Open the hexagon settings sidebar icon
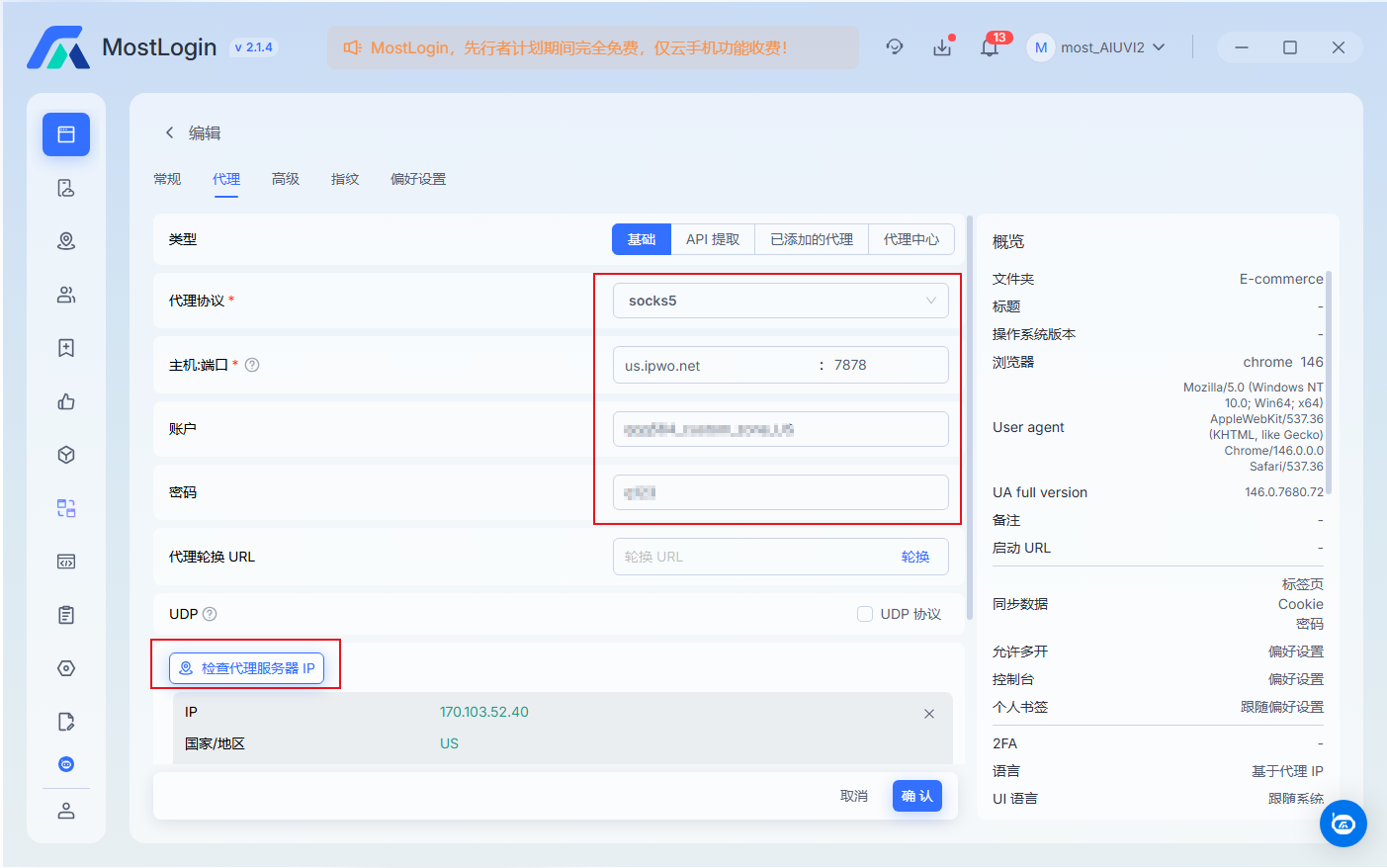The width and height of the screenshot is (1387, 868). pyautogui.click(x=66, y=668)
